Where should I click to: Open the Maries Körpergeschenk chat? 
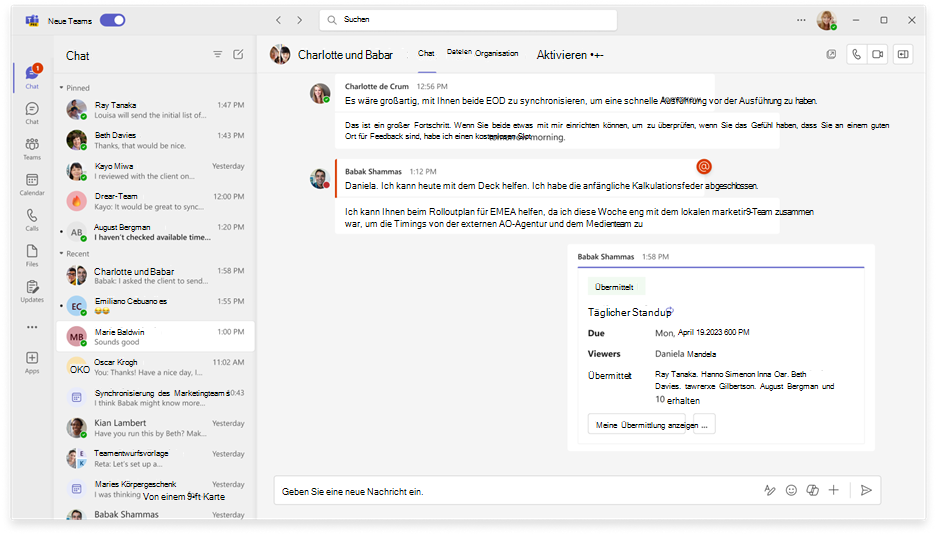pos(155,489)
